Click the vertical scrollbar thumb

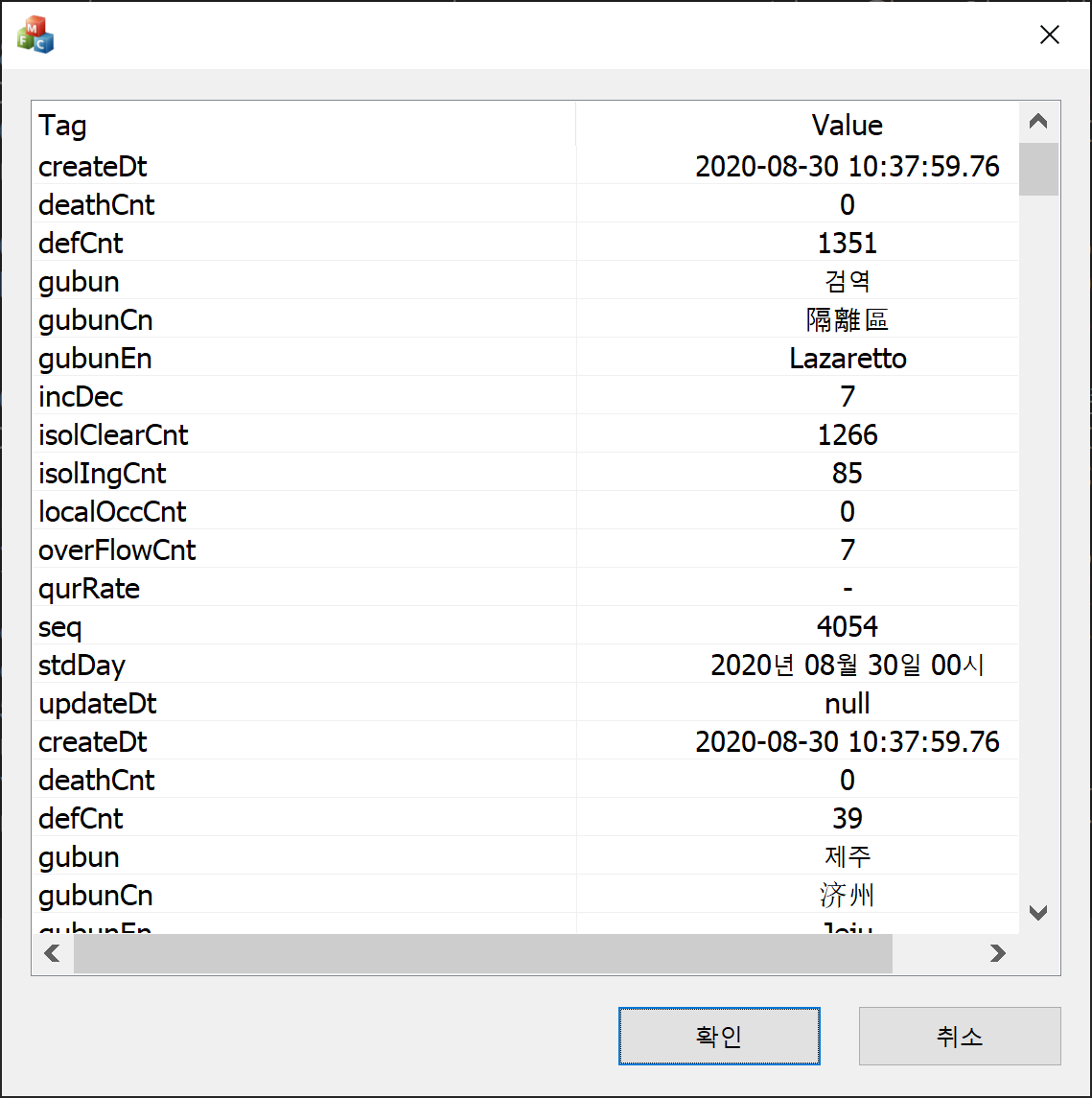(x=1038, y=169)
